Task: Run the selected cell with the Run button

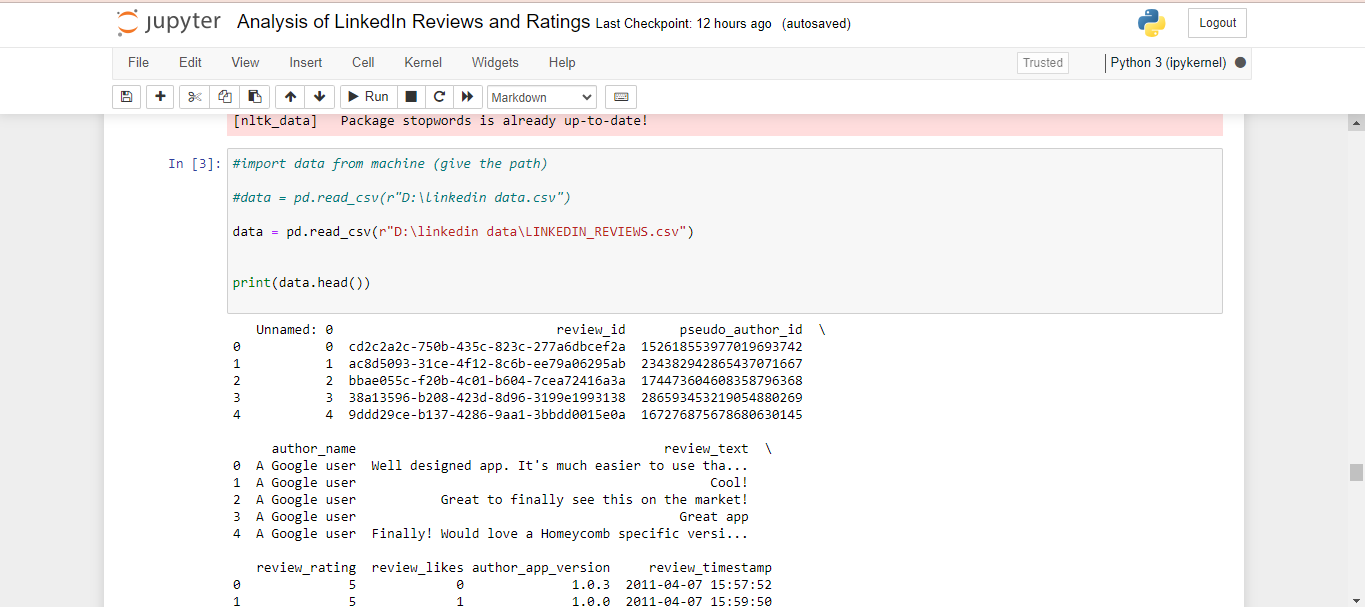Action: (367, 96)
